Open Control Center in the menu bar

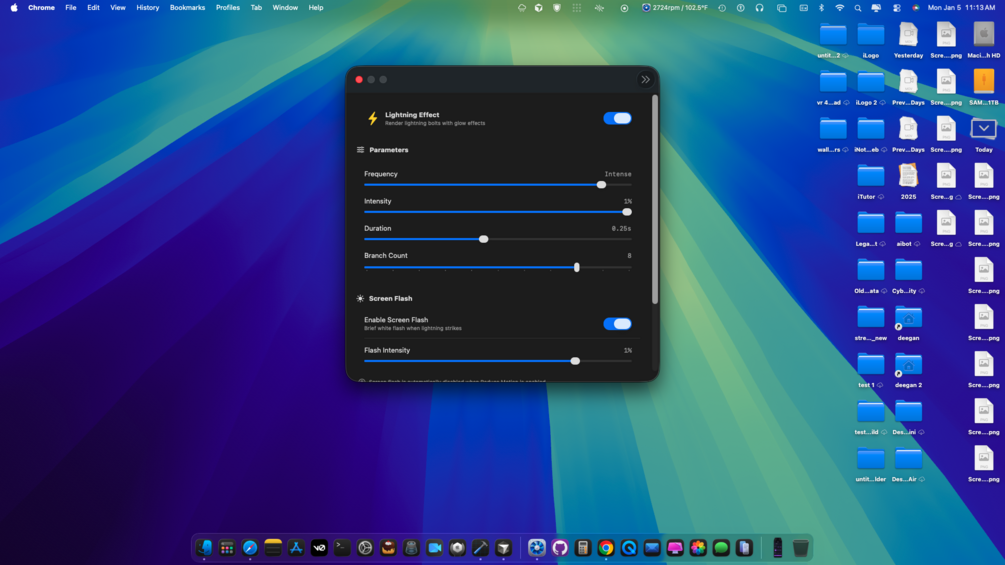pos(897,8)
